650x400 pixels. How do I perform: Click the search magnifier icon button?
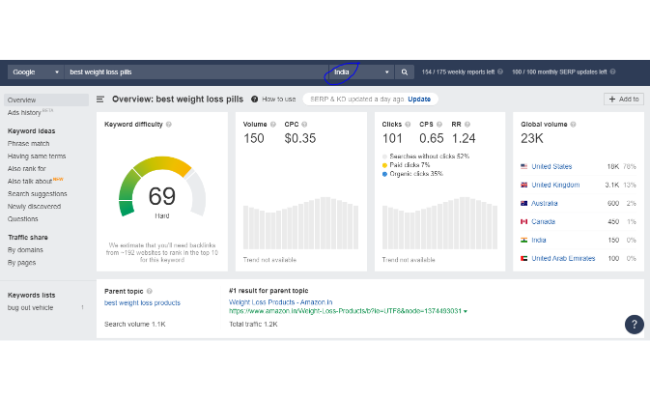[404, 72]
